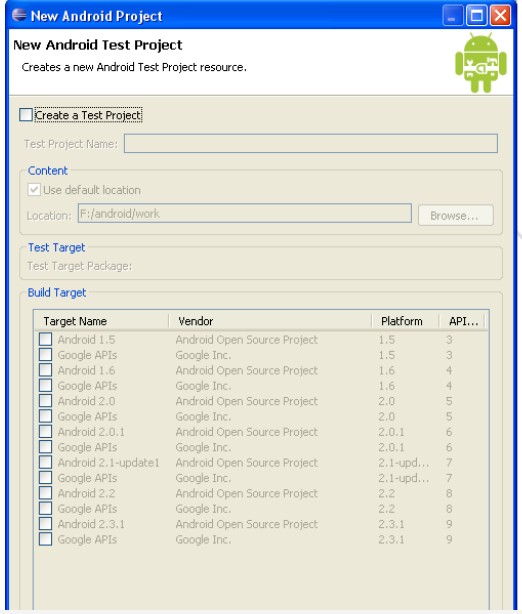This screenshot has height=614, width=522.
Task: Check Google APIs for platform 2.3.1
Action: 45,539
